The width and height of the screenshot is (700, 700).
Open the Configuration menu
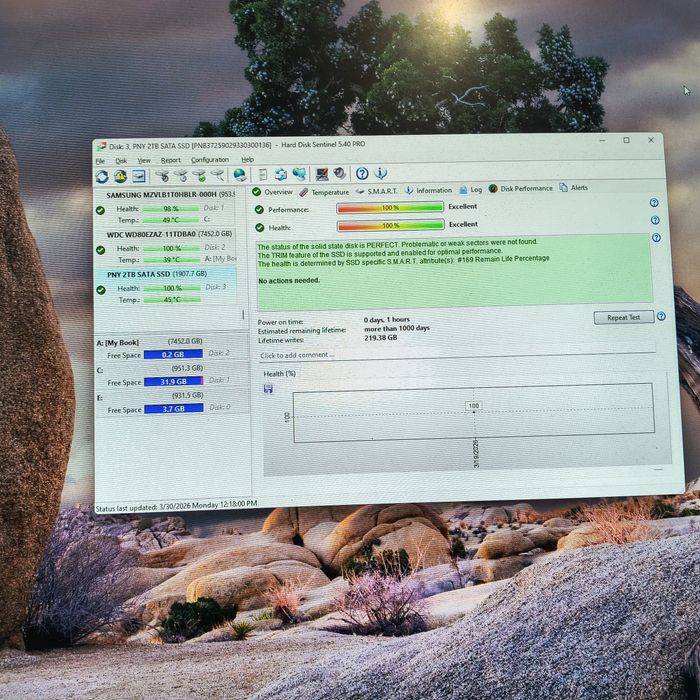click(210, 159)
